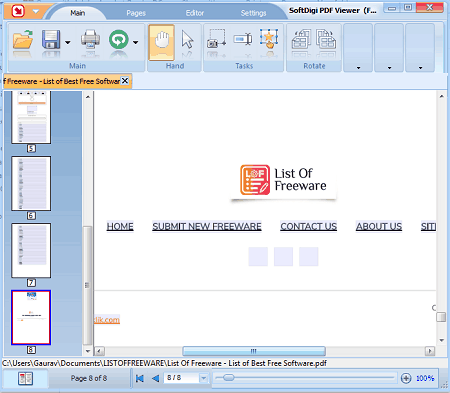Click document vertical scroll down arrow
The image size is (450, 393).
(x=441, y=340)
